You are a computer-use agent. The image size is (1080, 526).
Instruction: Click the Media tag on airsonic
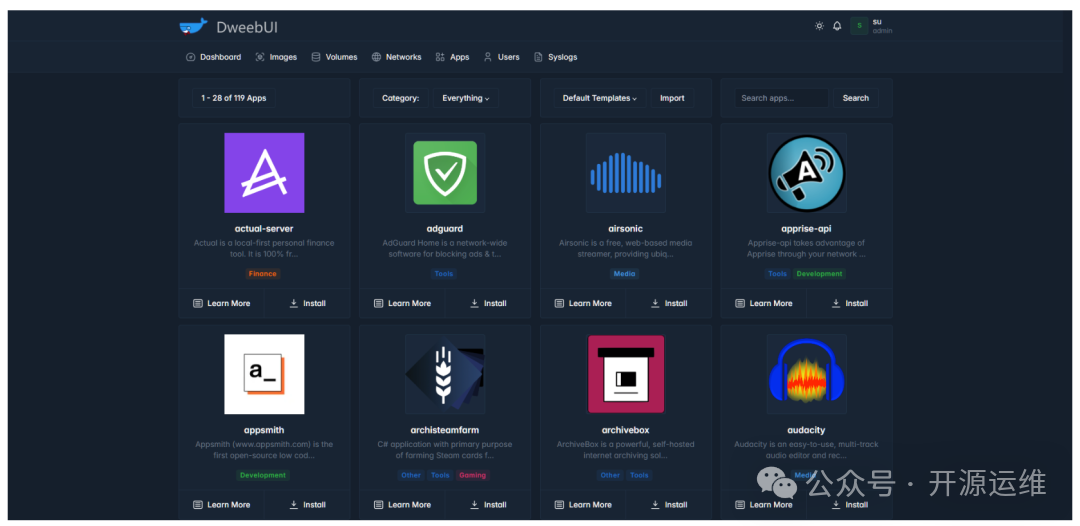625,274
